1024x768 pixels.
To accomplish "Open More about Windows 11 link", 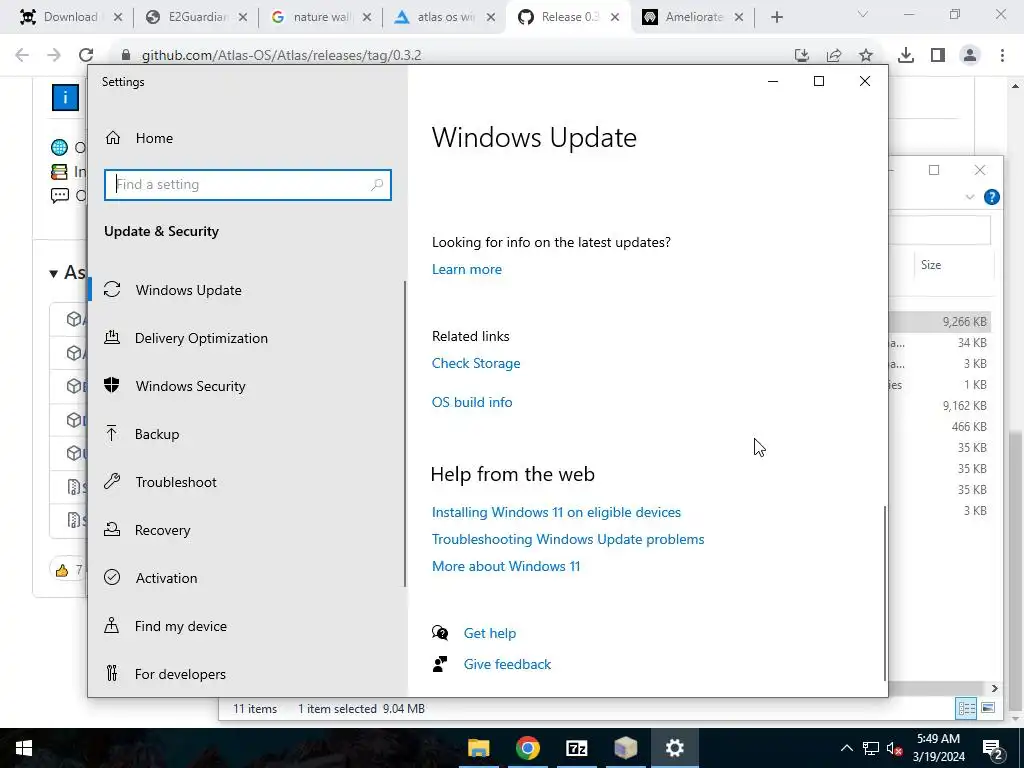I will coord(506,566).
